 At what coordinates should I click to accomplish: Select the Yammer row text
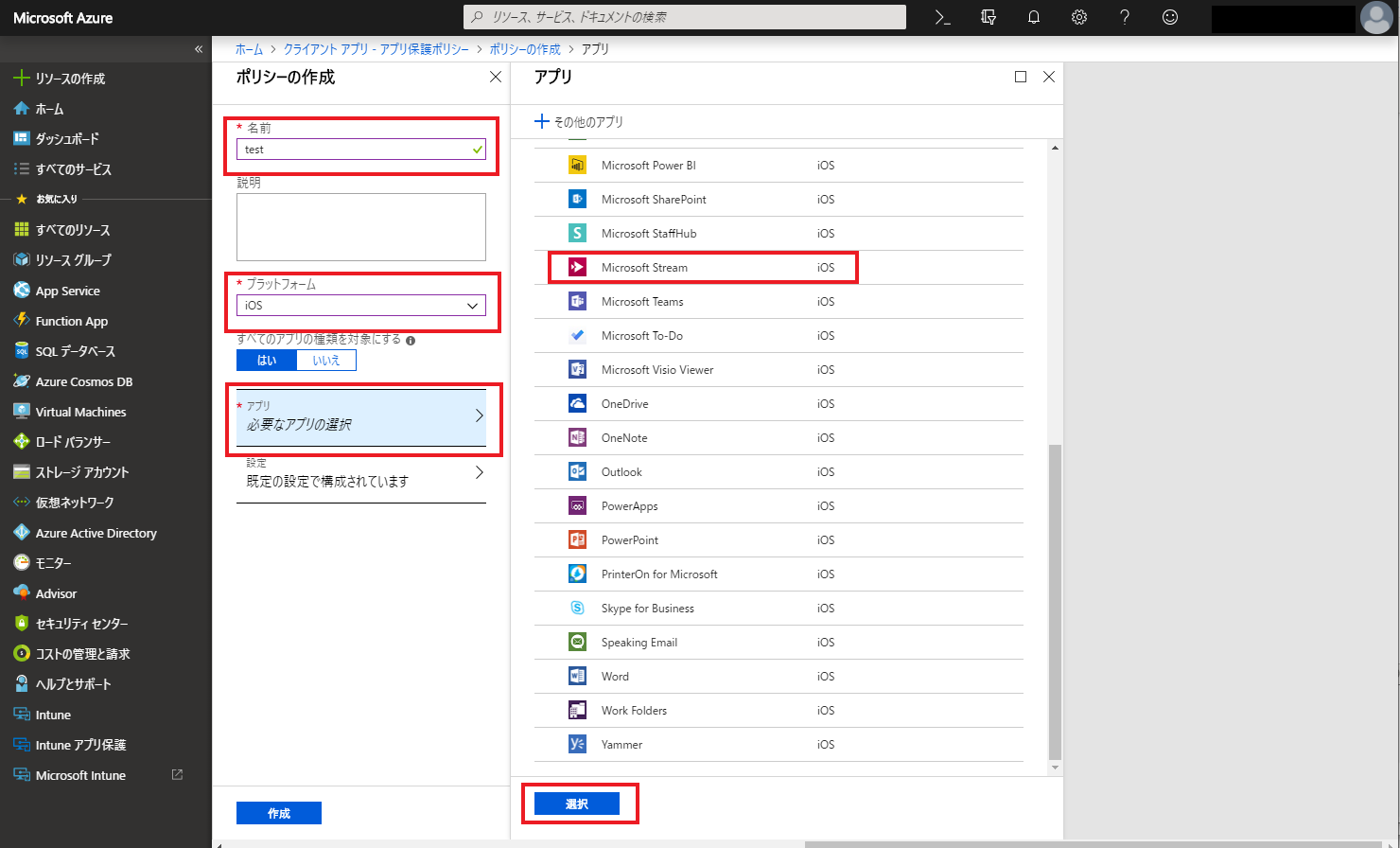pyautogui.click(x=621, y=745)
